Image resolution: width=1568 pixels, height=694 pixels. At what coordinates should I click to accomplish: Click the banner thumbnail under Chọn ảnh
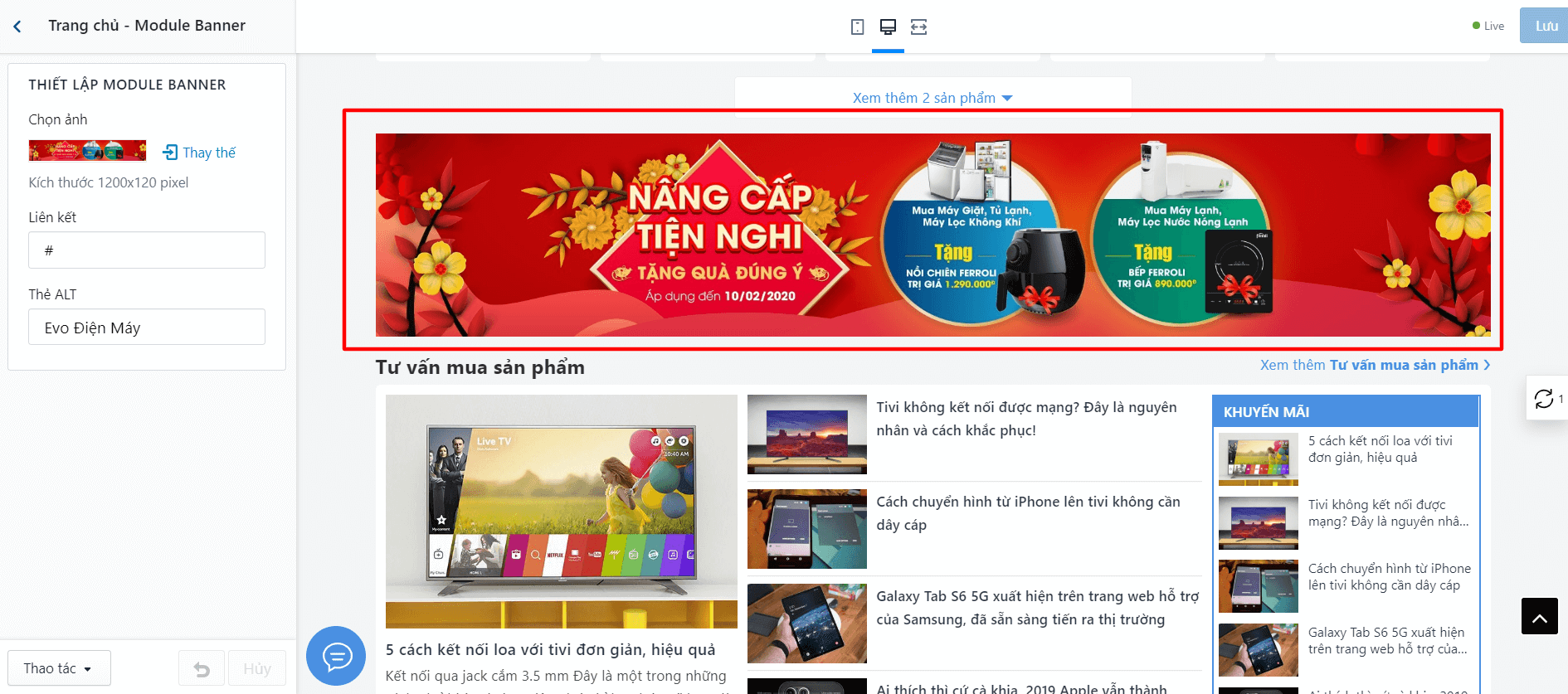click(x=87, y=150)
